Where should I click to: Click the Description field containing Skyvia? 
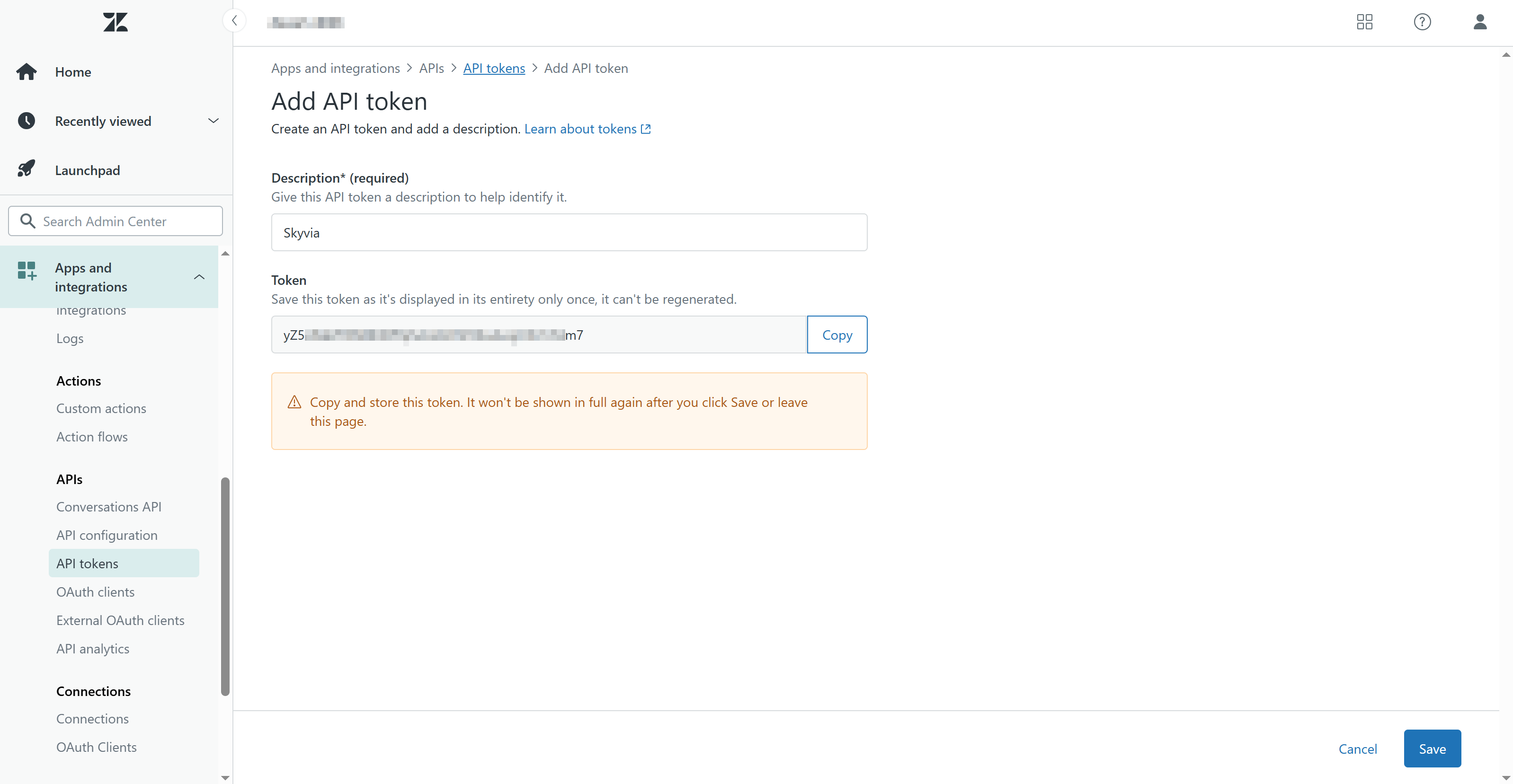pyautogui.click(x=569, y=232)
